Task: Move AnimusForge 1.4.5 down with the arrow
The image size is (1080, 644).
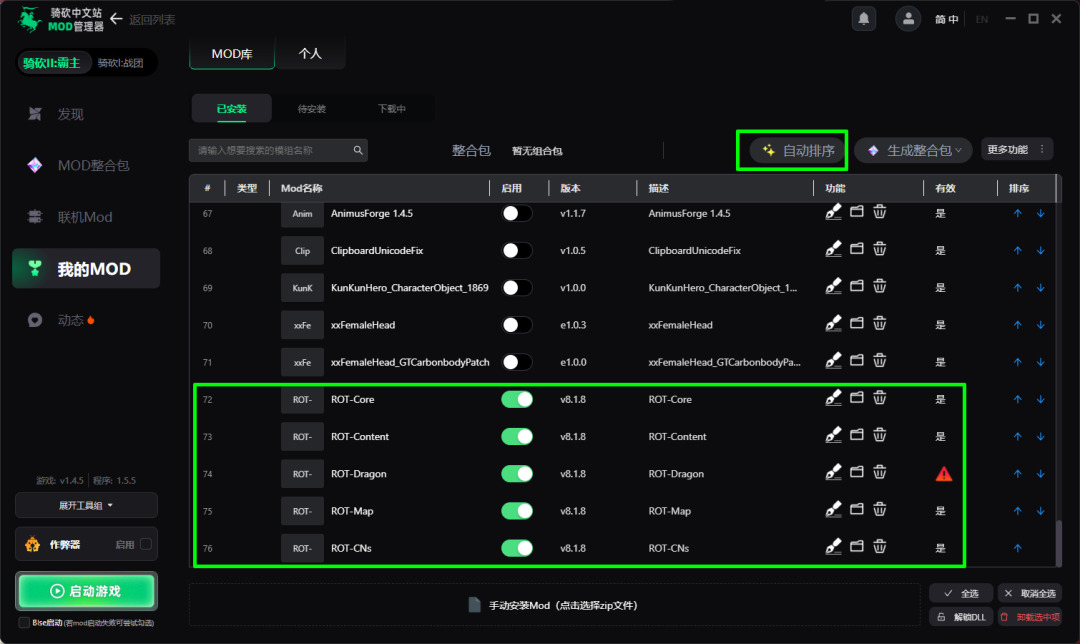Action: coord(1041,214)
